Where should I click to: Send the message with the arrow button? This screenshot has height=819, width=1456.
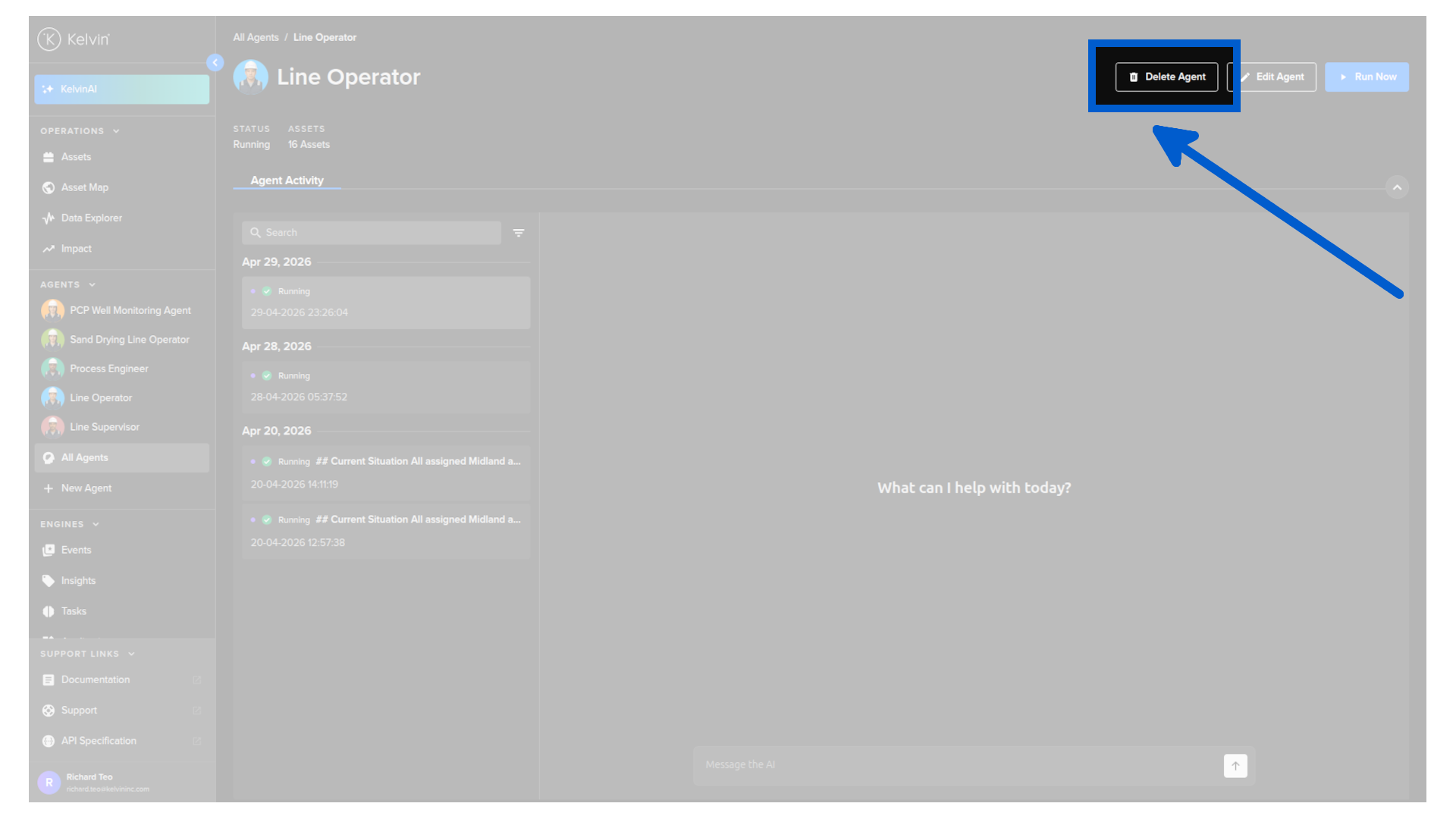tap(1235, 766)
